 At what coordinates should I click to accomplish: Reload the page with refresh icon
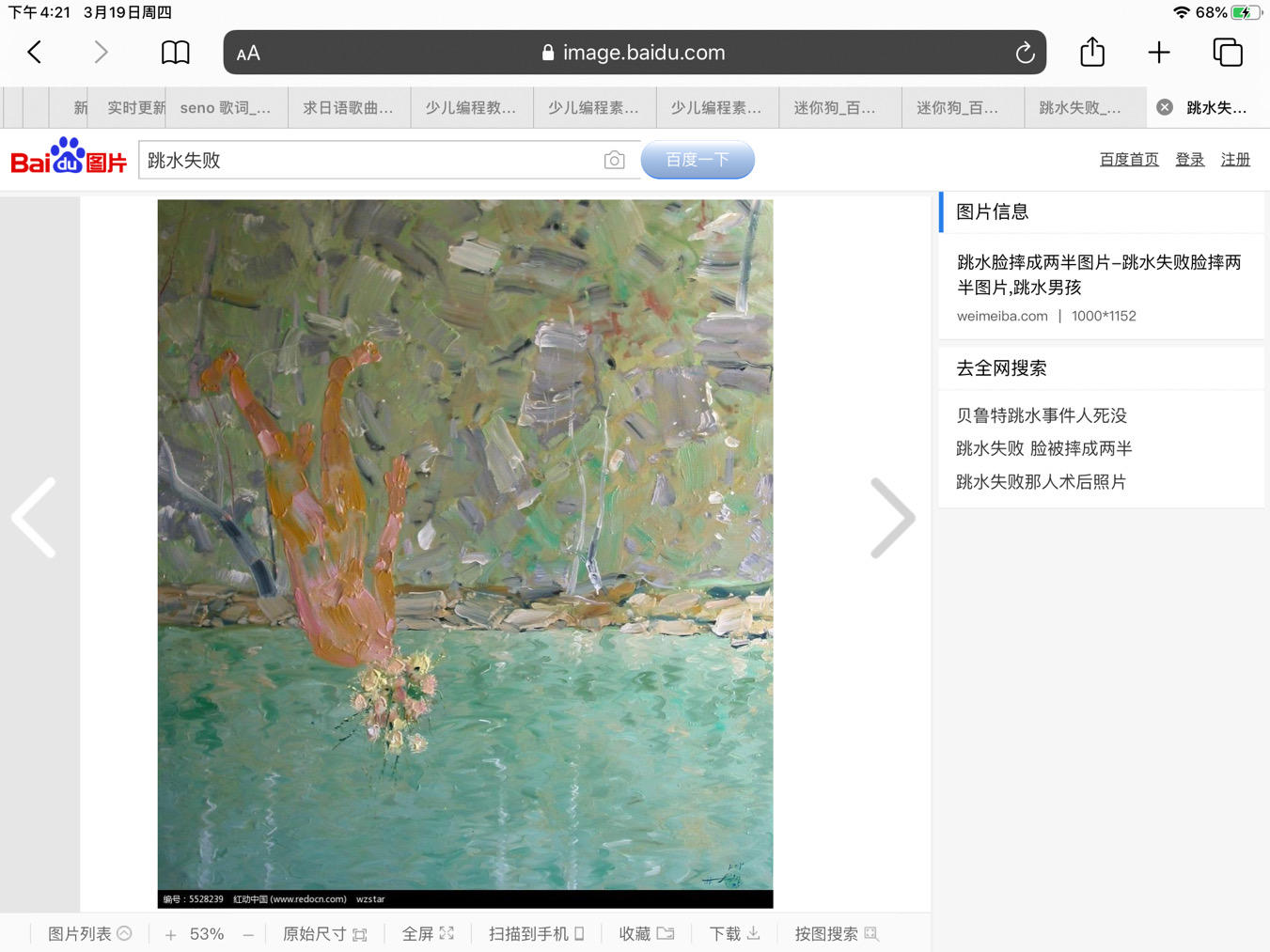[1025, 53]
